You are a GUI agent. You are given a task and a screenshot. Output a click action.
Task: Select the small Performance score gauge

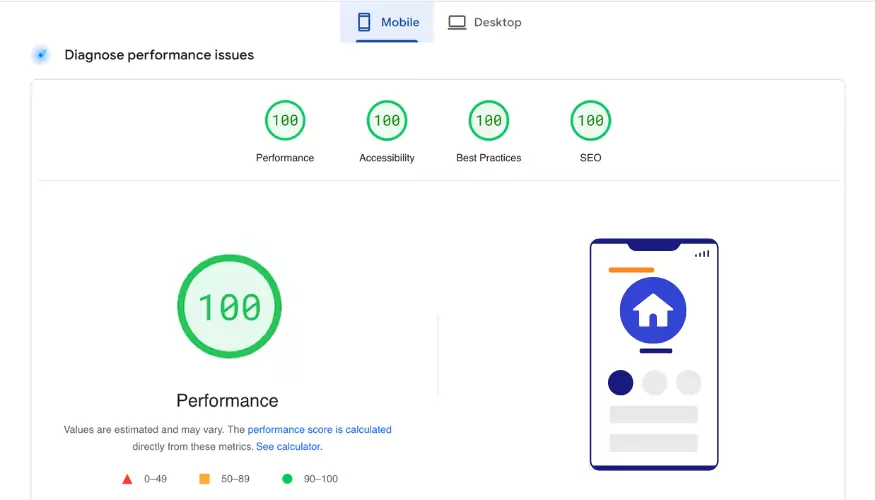(285, 121)
